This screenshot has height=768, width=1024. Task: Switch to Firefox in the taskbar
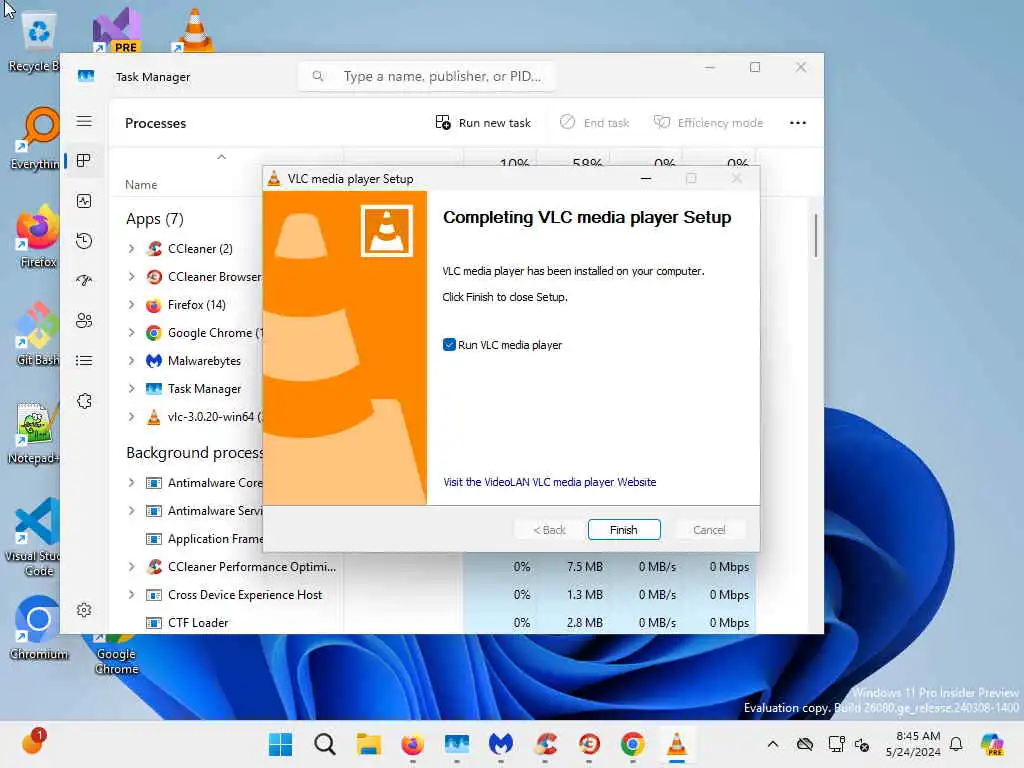pyautogui.click(x=413, y=744)
